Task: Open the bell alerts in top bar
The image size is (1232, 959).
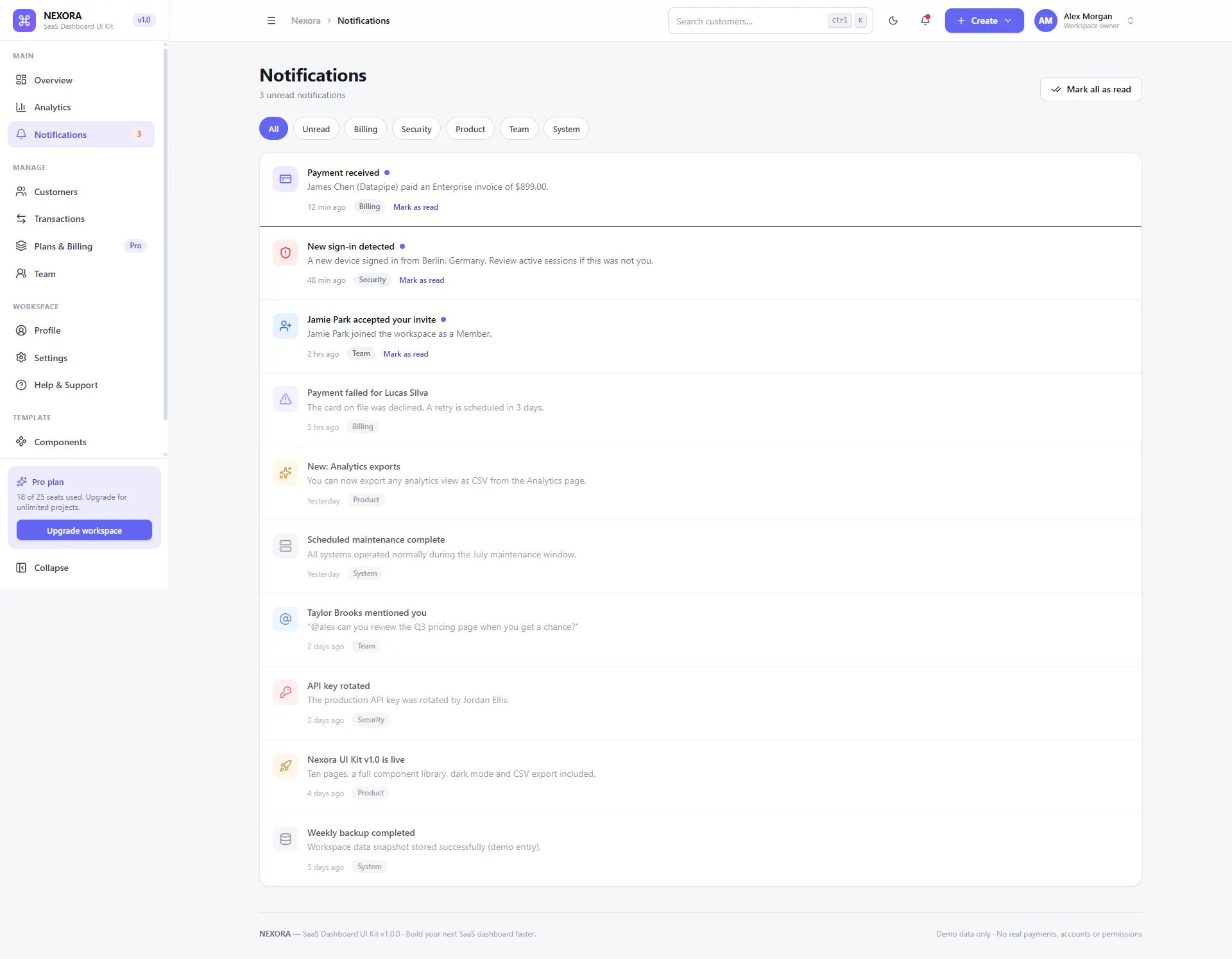Action: point(925,21)
